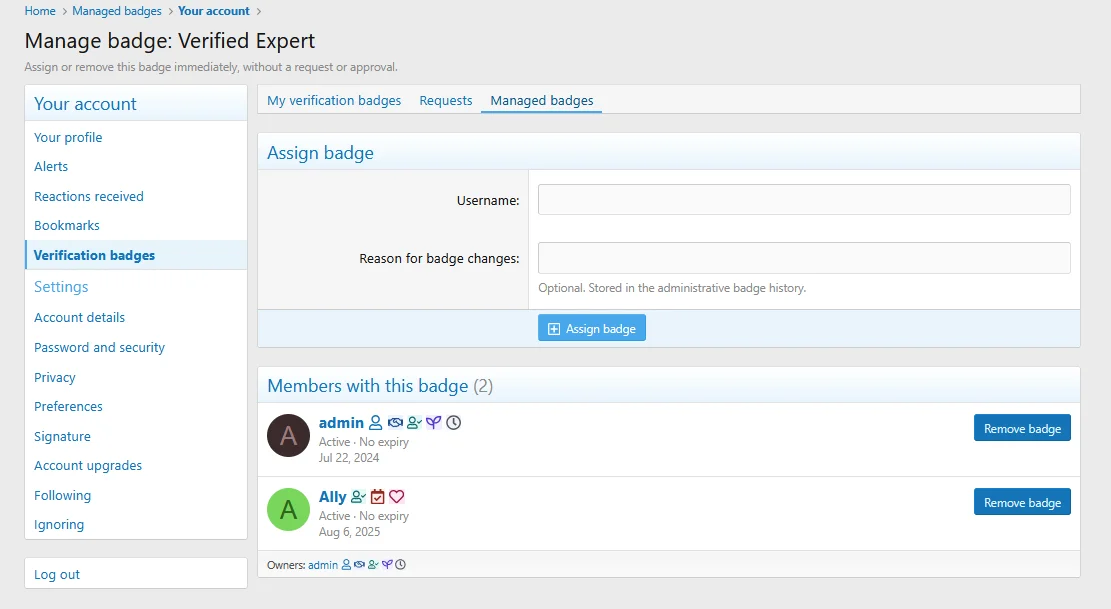Click the calendar-check badge icon beside Ally

(x=378, y=496)
